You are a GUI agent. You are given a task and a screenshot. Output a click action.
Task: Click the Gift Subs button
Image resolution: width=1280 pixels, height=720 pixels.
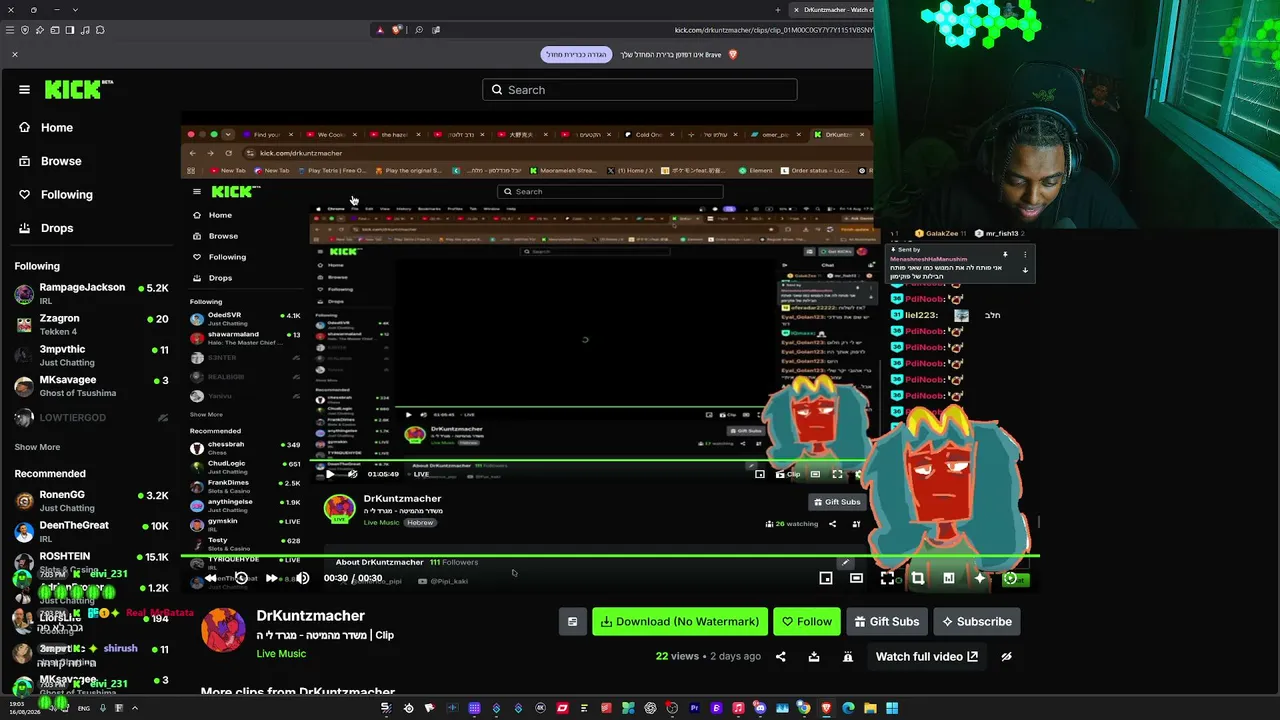pos(887,622)
